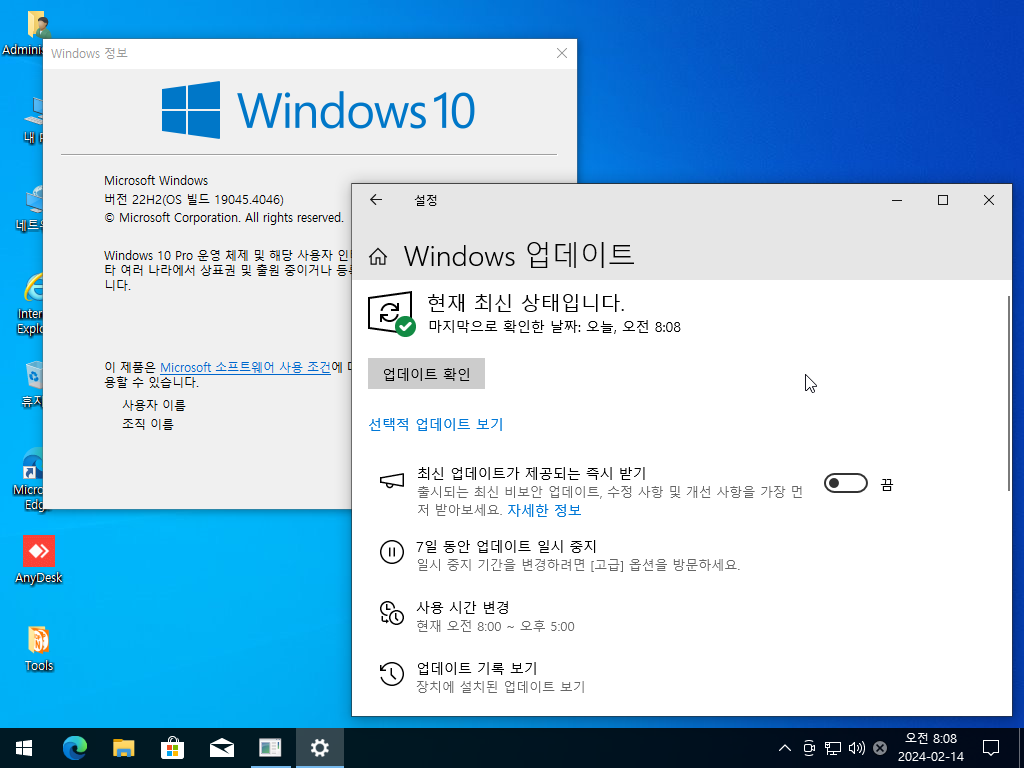Select 사용 시간 변경 option

pyautogui.click(x=462, y=607)
